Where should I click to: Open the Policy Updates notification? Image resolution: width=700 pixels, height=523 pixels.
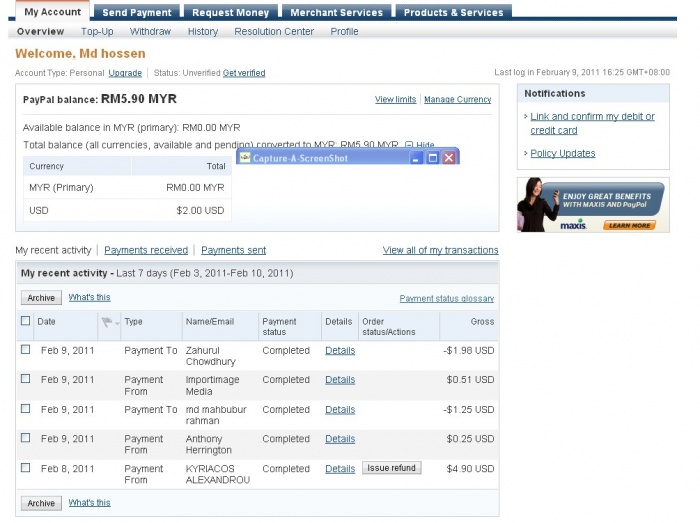(562, 154)
